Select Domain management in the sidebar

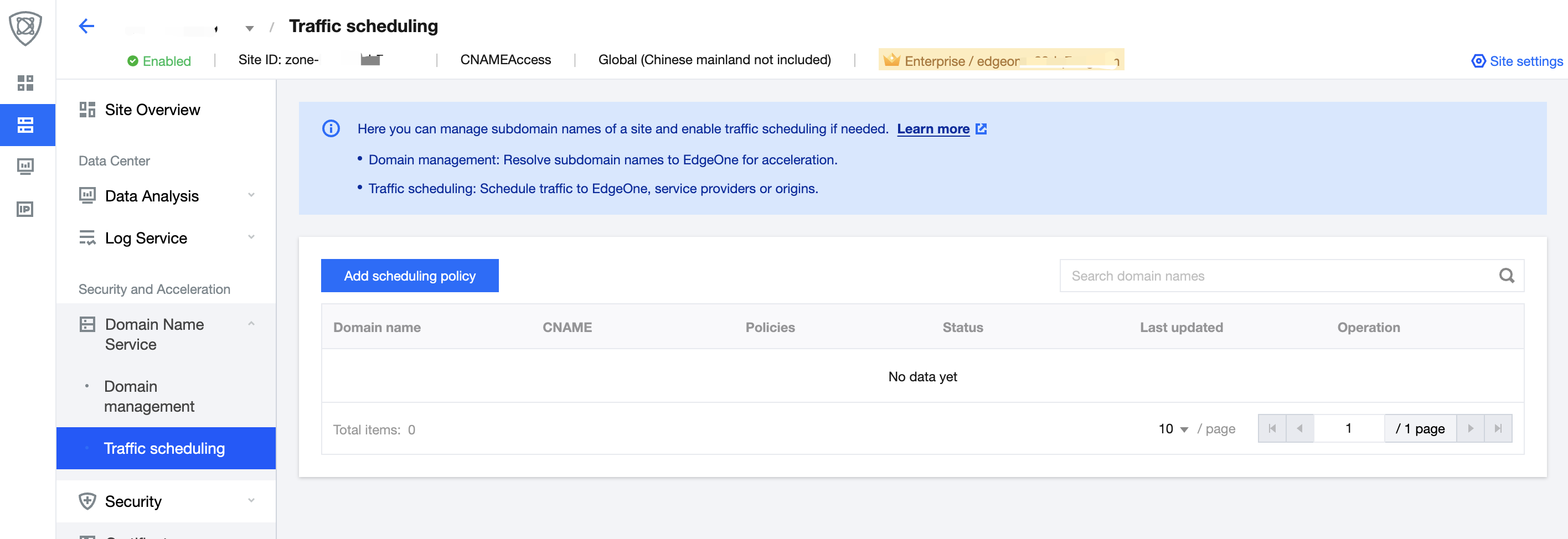149,396
